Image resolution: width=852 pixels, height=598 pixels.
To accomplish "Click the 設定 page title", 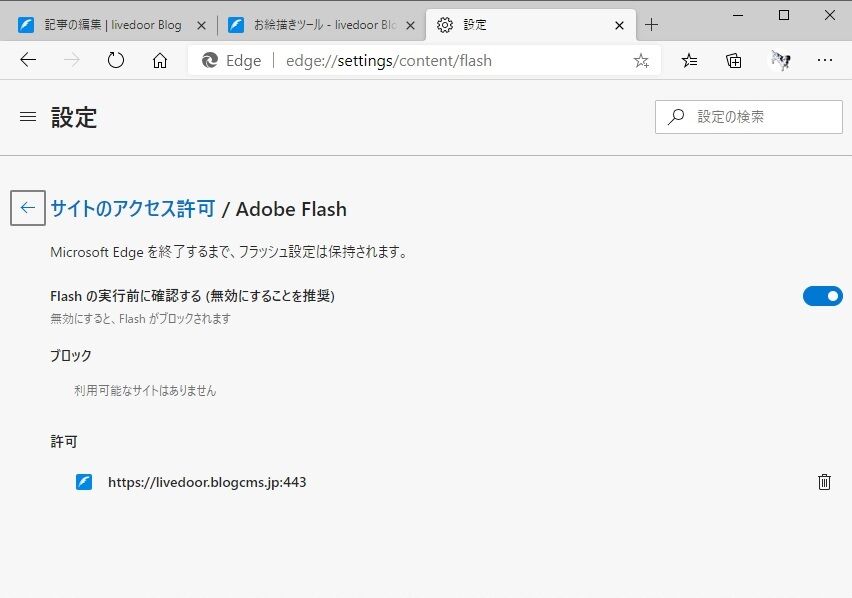I will [x=74, y=117].
